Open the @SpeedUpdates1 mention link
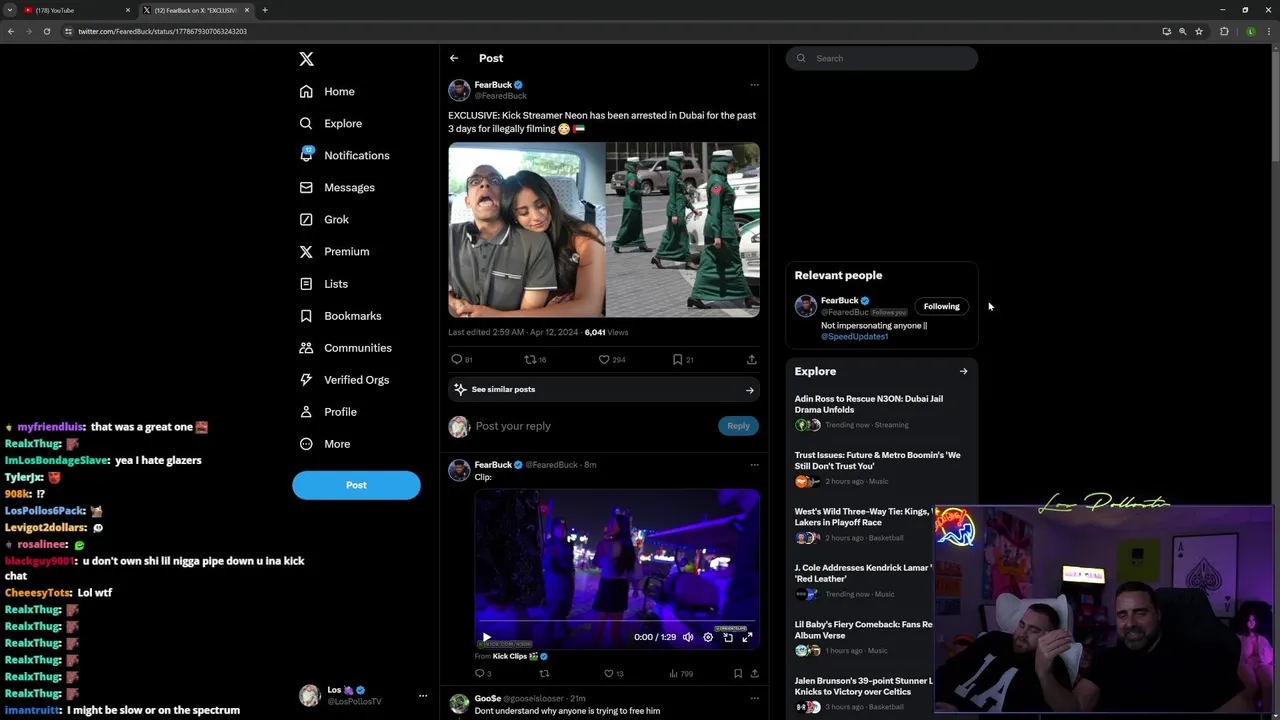Image resolution: width=1280 pixels, height=720 pixels. click(x=855, y=337)
